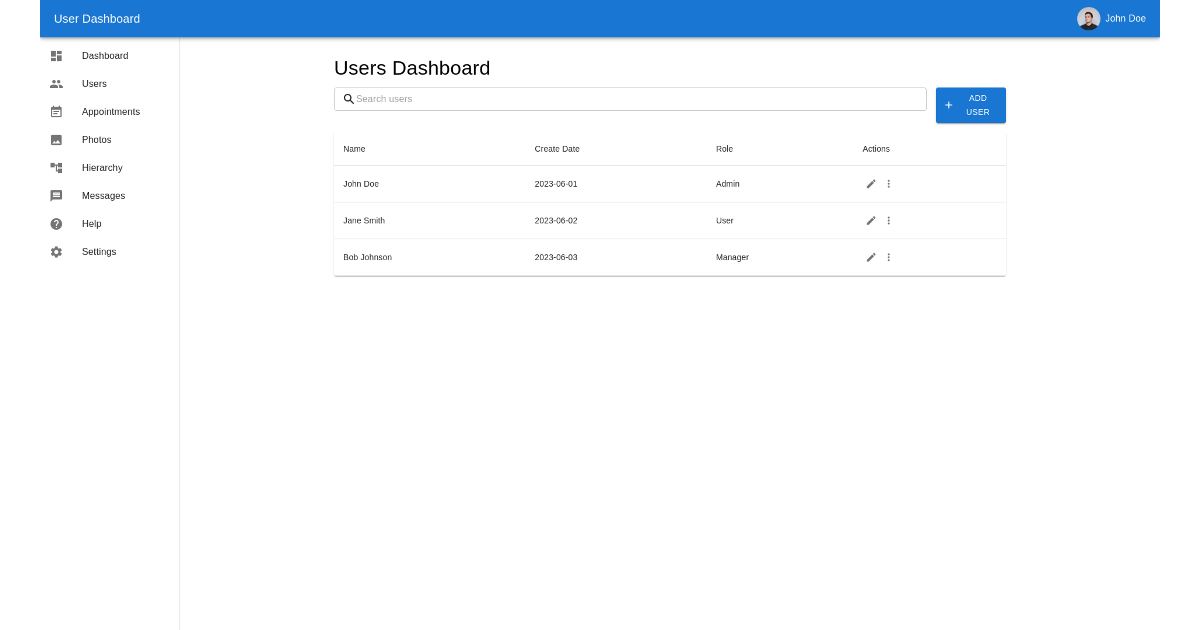Image resolution: width=1200 pixels, height=630 pixels.
Task: Open the Users section from the sidebar
Action: (94, 84)
